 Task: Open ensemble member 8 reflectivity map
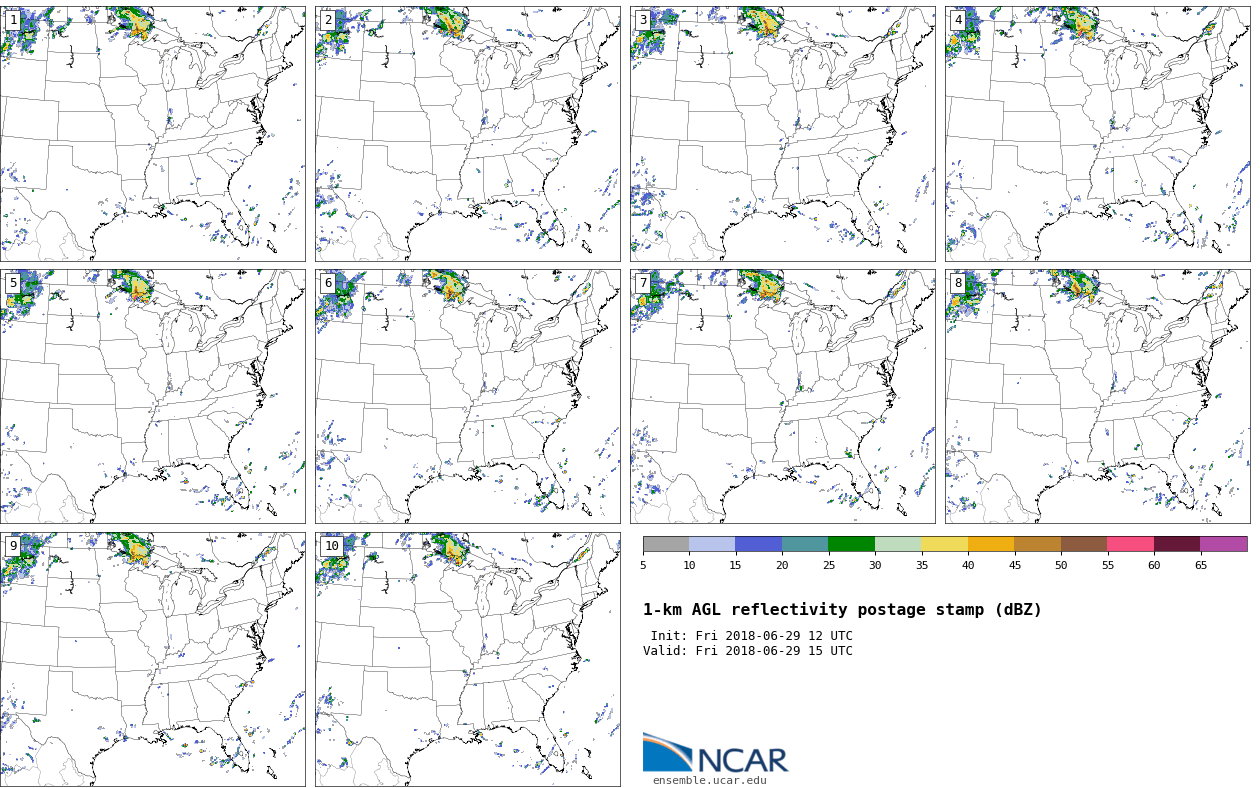pyautogui.click(x=1097, y=396)
